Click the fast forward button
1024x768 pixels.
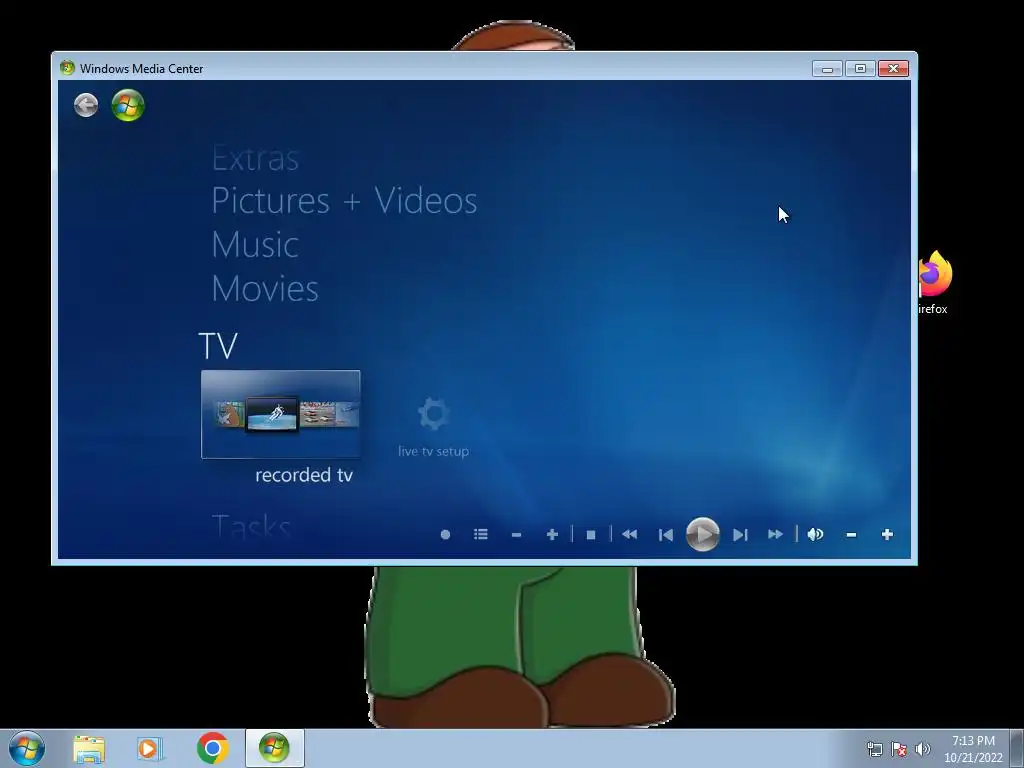pos(775,534)
